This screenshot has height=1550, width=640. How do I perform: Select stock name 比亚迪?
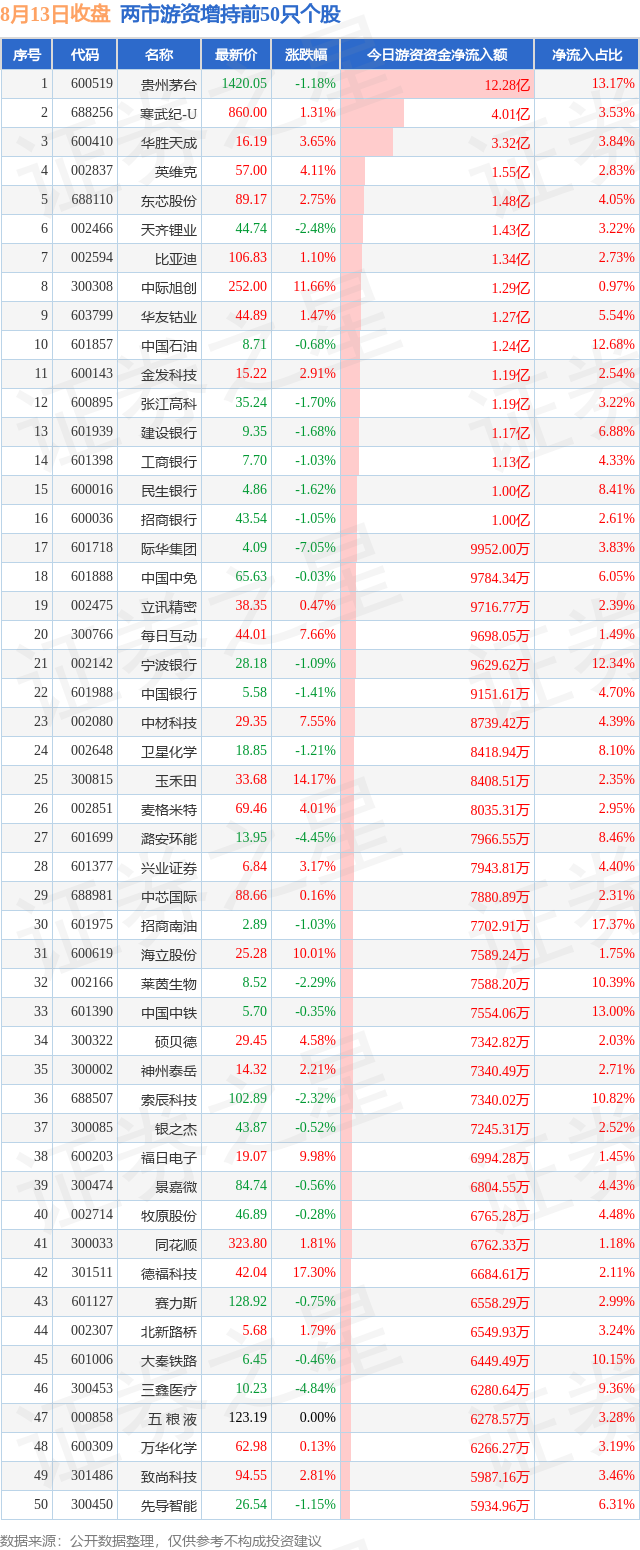pos(176,258)
